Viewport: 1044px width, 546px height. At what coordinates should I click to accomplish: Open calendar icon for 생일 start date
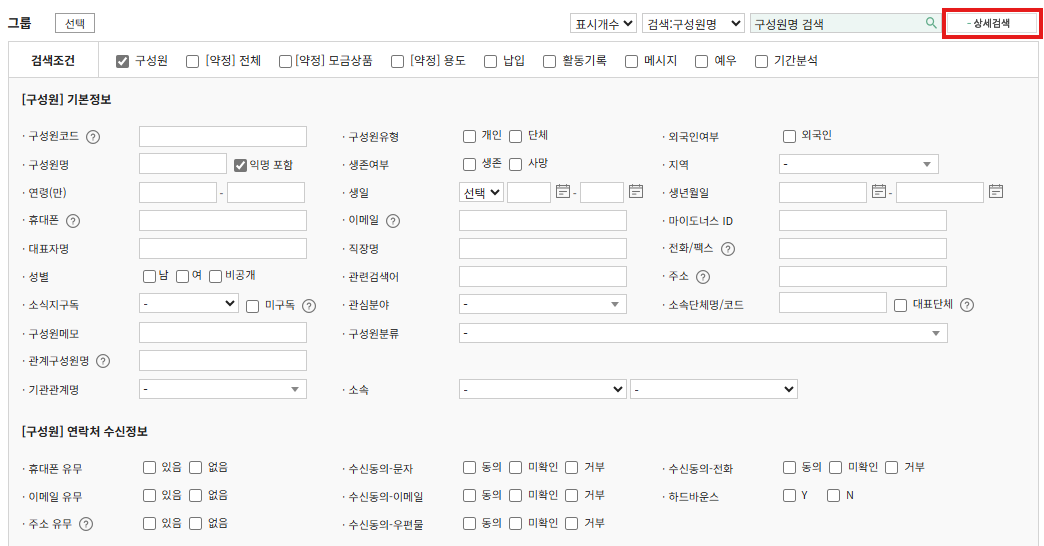(x=563, y=192)
